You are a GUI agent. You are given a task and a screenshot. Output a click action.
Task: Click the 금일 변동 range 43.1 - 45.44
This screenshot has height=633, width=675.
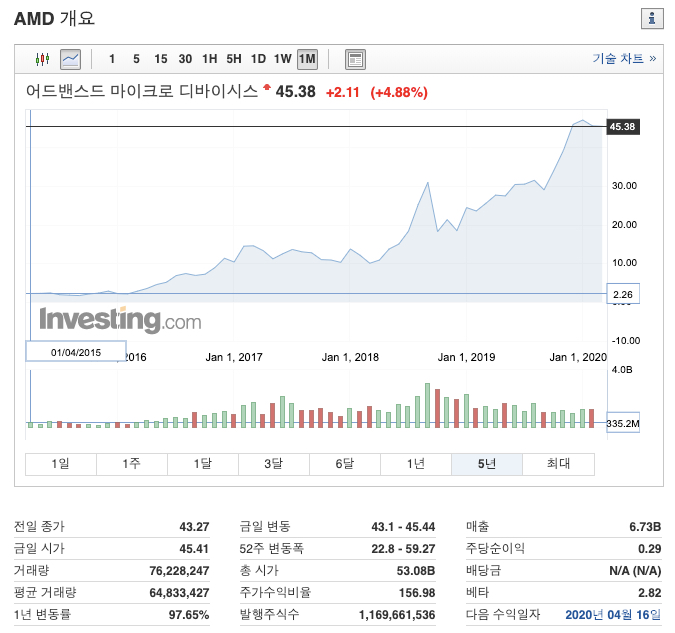tap(403, 527)
